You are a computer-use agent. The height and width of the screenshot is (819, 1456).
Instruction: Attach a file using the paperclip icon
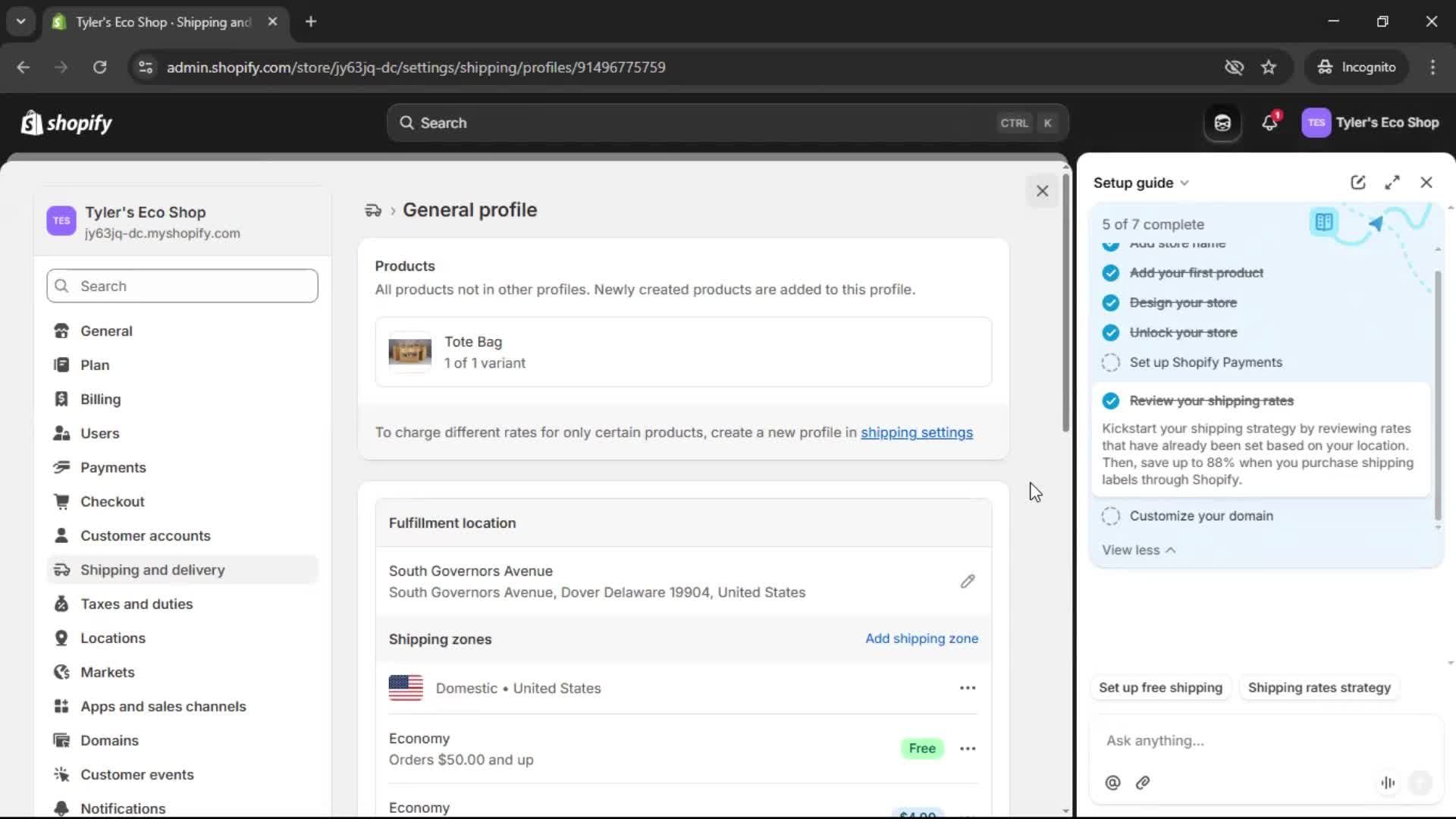point(1143,783)
